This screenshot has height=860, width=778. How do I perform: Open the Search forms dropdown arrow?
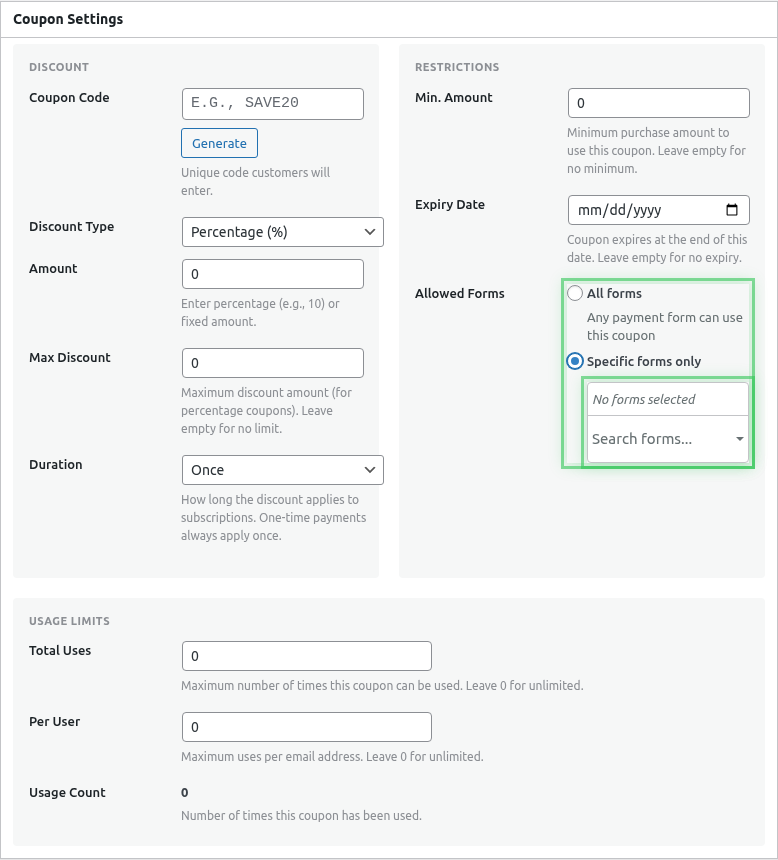point(739,439)
